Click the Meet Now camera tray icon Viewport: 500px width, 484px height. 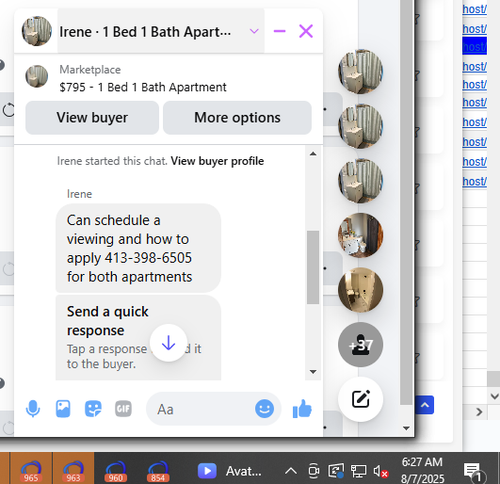pyautogui.click(x=313, y=471)
